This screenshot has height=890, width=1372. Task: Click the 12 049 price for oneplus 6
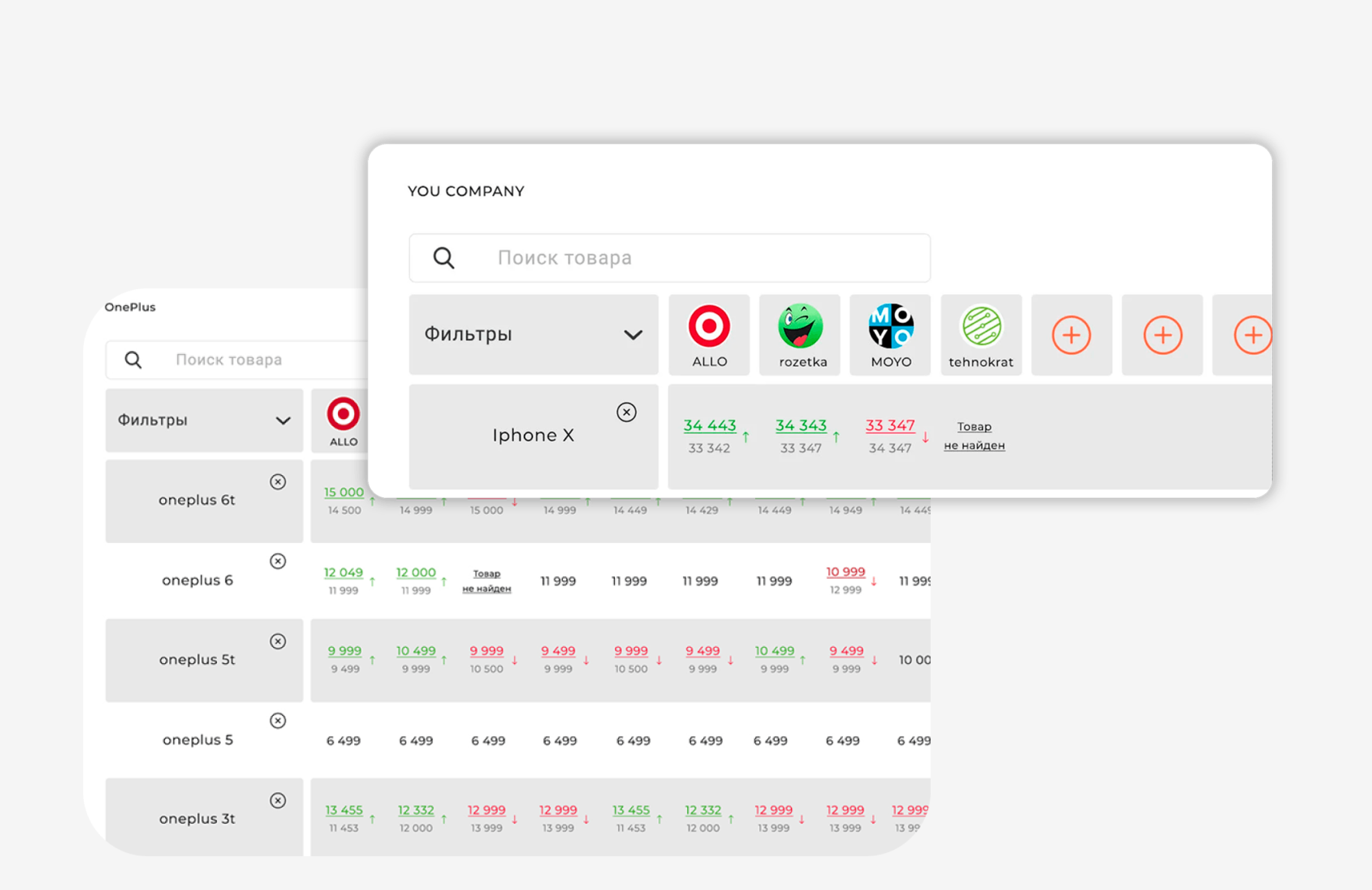tap(343, 572)
